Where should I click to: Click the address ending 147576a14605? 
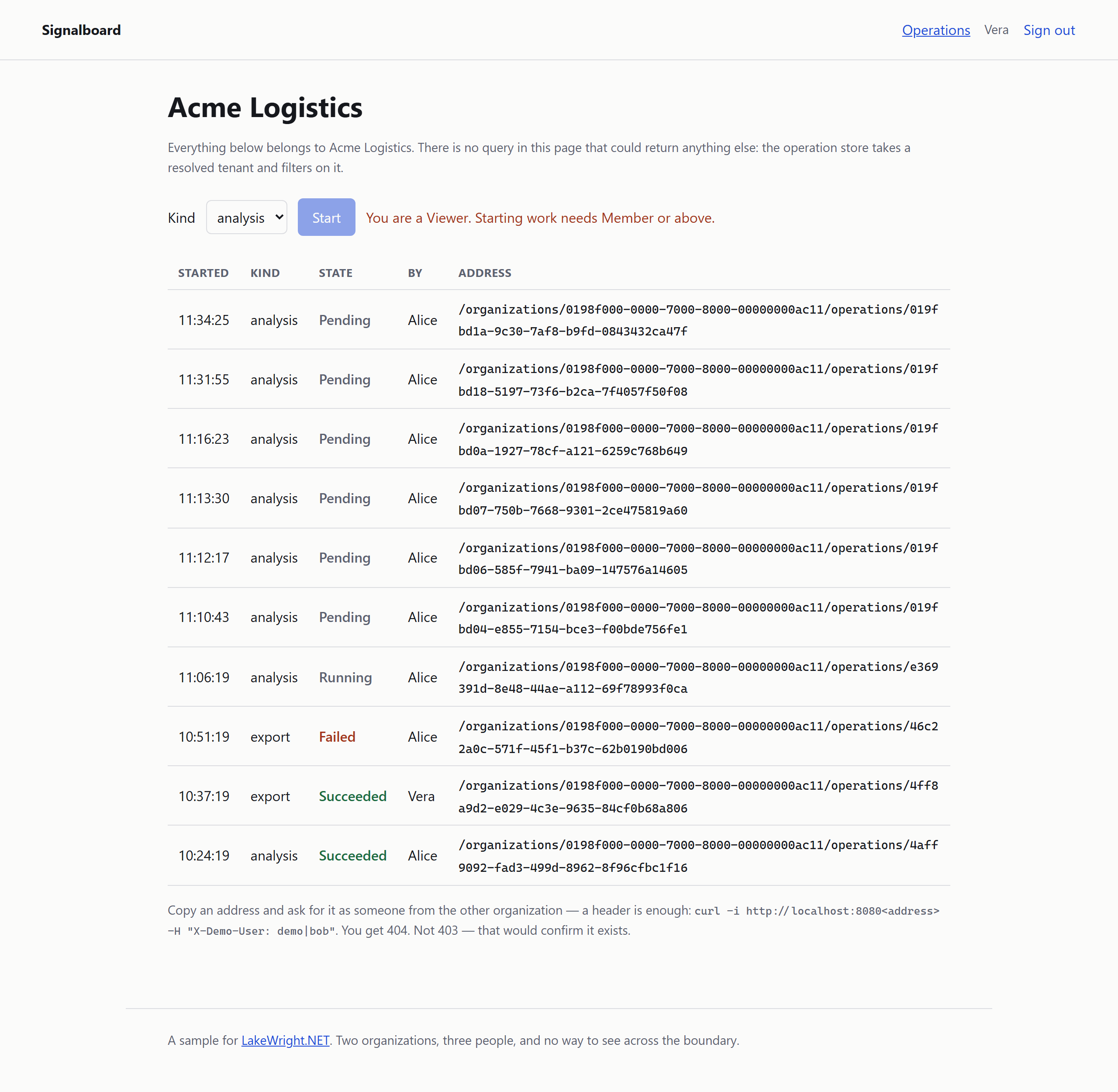[x=698, y=559]
